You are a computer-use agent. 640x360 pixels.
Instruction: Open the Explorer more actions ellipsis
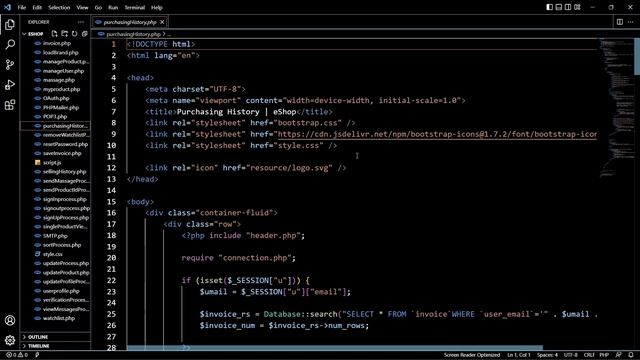81,22
